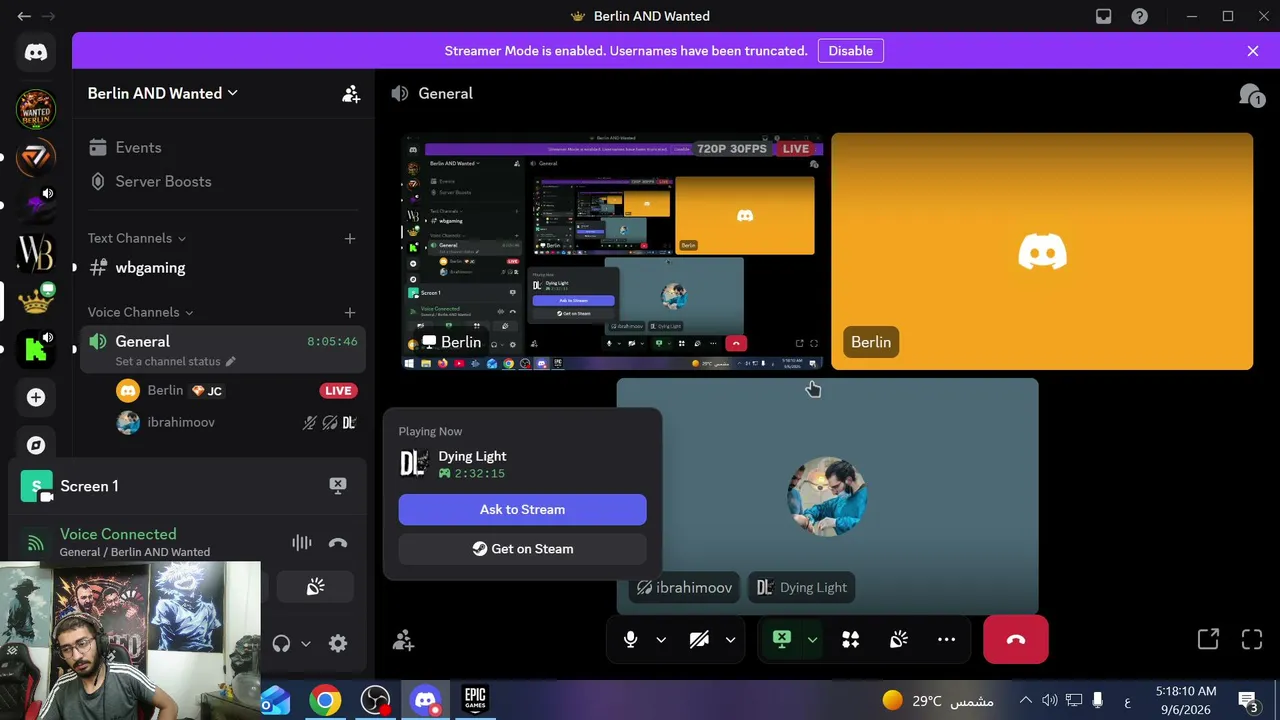Viewport: 1280px width, 720px height.
Task: Open Discord inbox icon in title bar
Action: 1103,16
